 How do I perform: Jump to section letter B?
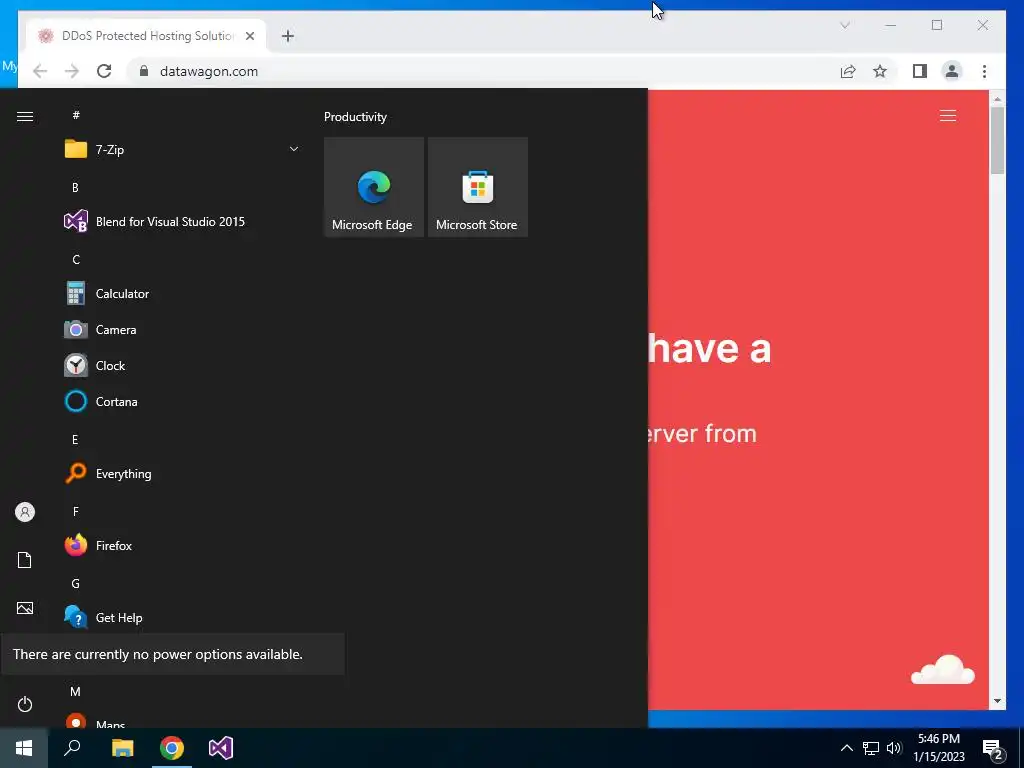pyautogui.click(x=75, y=187)
